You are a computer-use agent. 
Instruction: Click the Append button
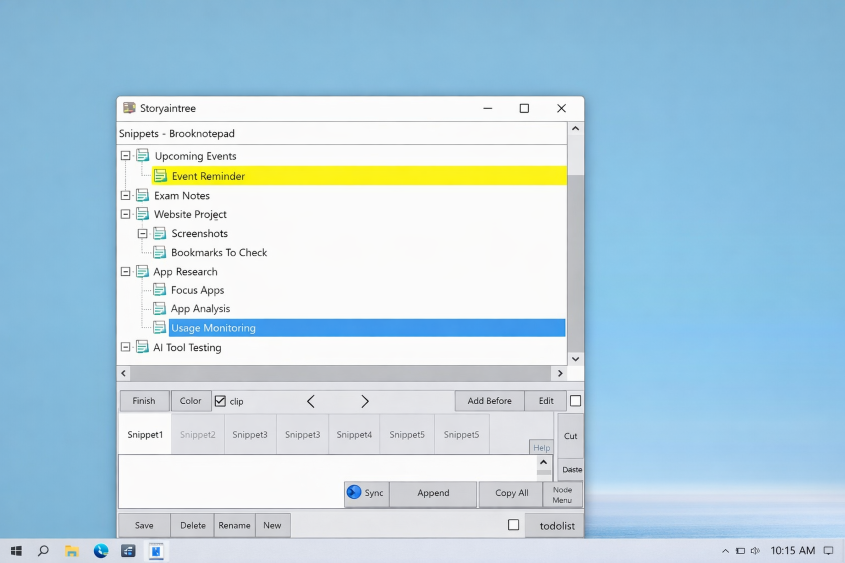point(433,493)
